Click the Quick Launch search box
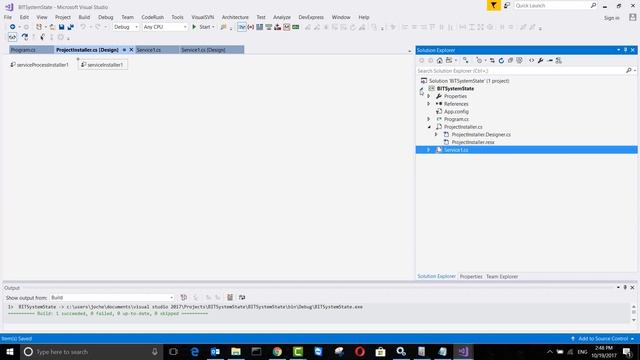Screen dimensions: 640x360 point(555,5)
